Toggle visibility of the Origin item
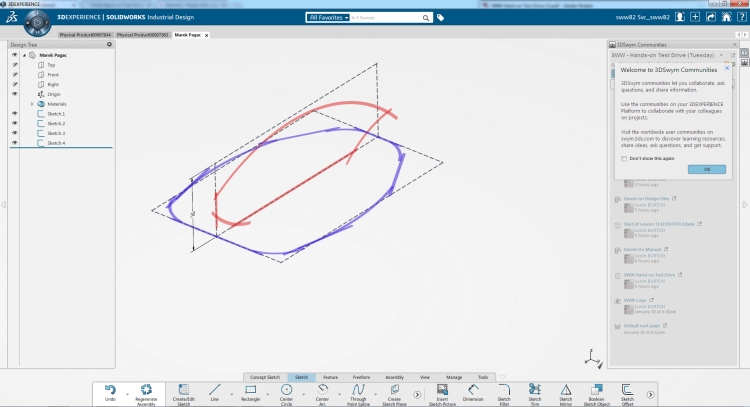750x407 pixels. (14, 94)
